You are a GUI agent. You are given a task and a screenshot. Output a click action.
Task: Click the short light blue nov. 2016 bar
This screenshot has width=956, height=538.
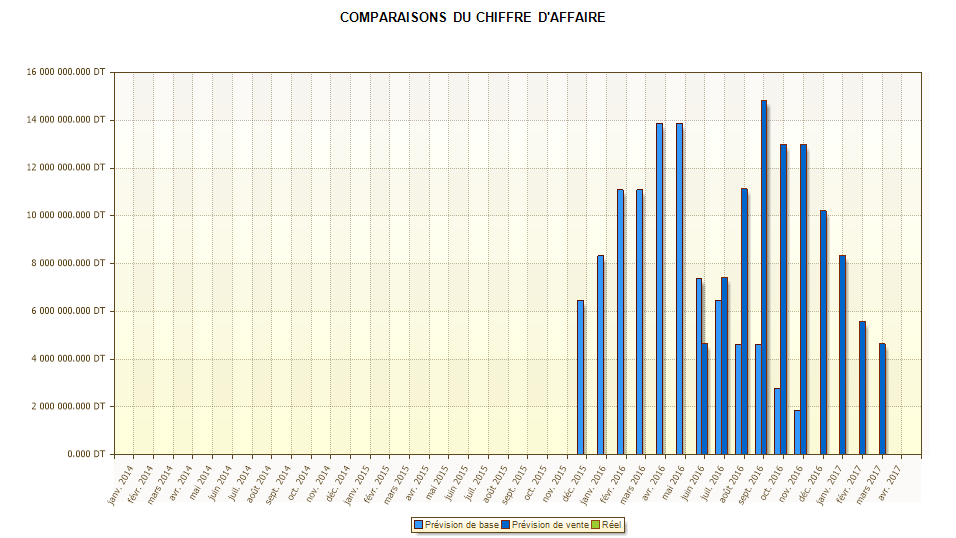(x=797, y=432)
